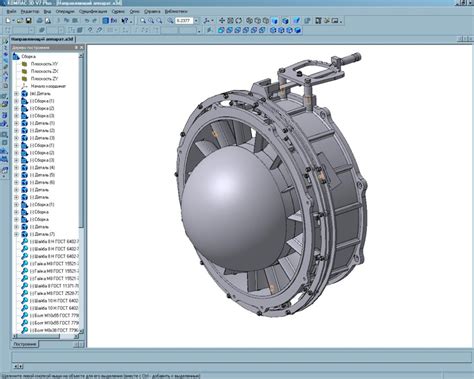Undo the last action with the toolbar arrow

pos(87,21)
